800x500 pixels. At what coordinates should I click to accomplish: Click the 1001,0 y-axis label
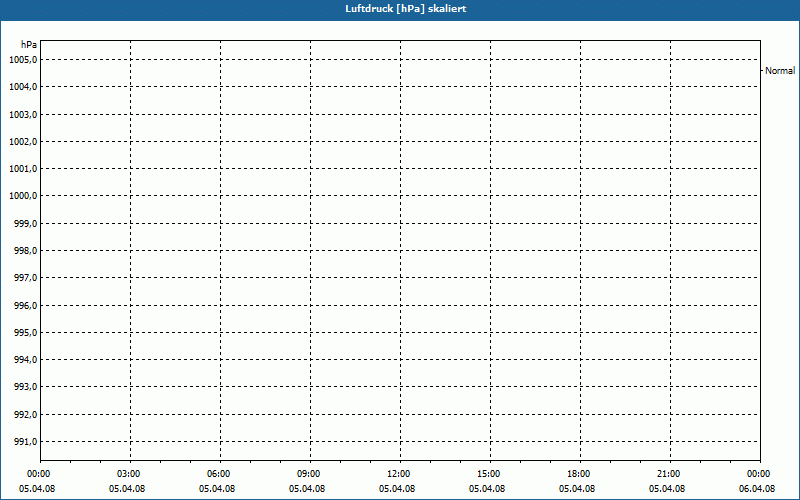[x=23, y=168]
